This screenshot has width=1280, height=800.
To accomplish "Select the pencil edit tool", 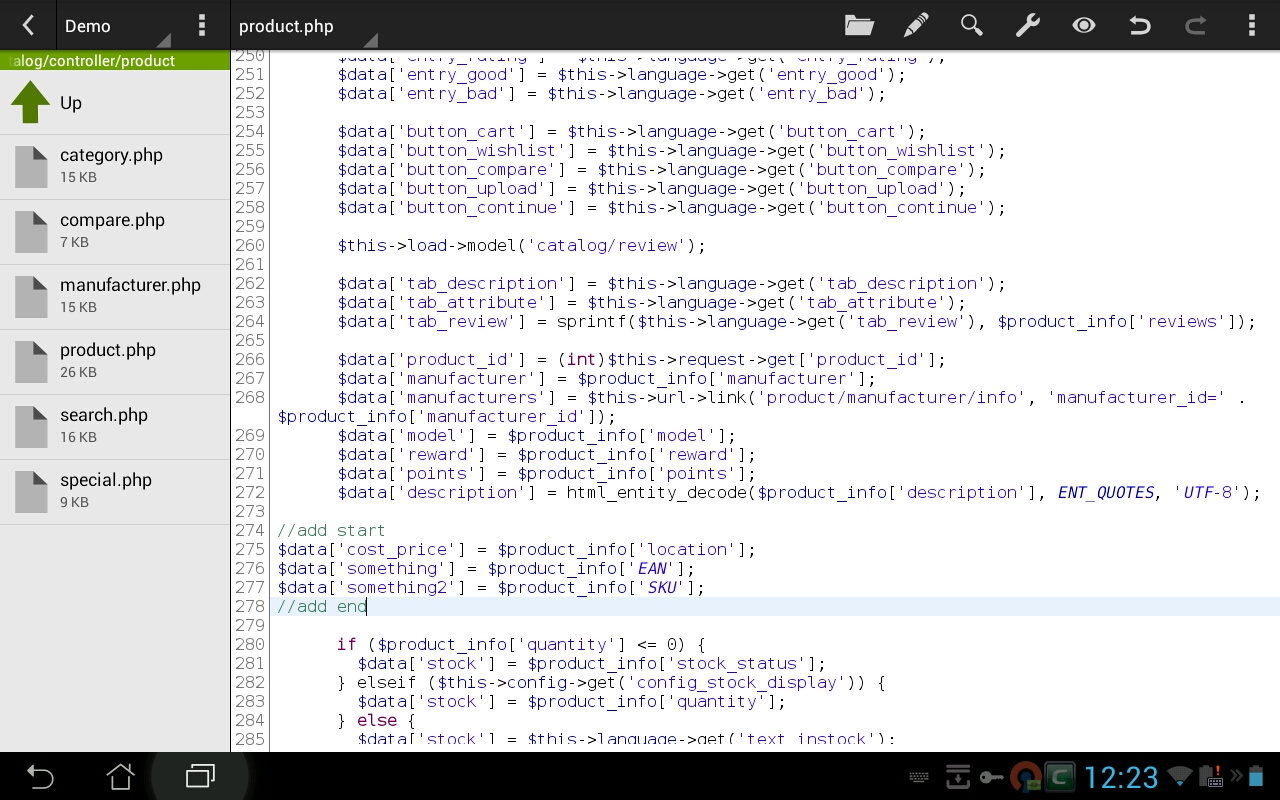I will coord(915,26).
